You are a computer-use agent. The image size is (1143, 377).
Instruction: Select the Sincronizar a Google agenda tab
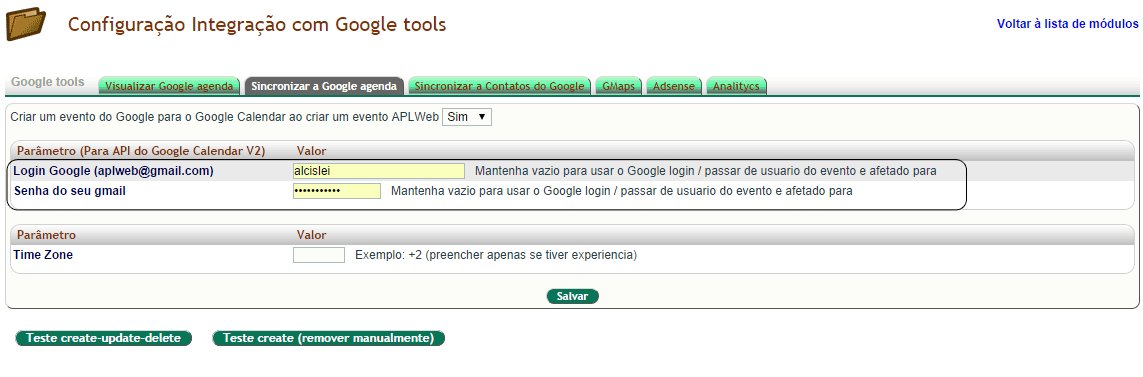[x=324, y=86]
